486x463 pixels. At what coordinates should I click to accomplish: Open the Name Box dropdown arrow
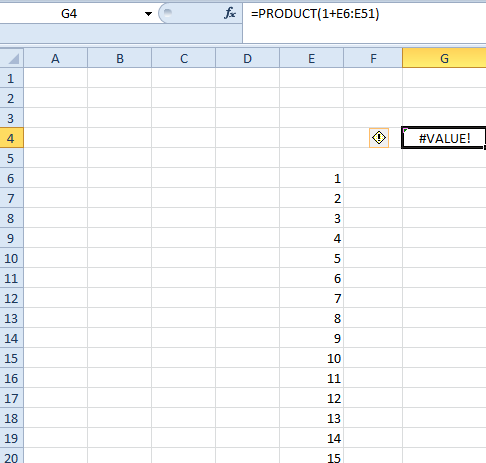[x=148, y=14]
